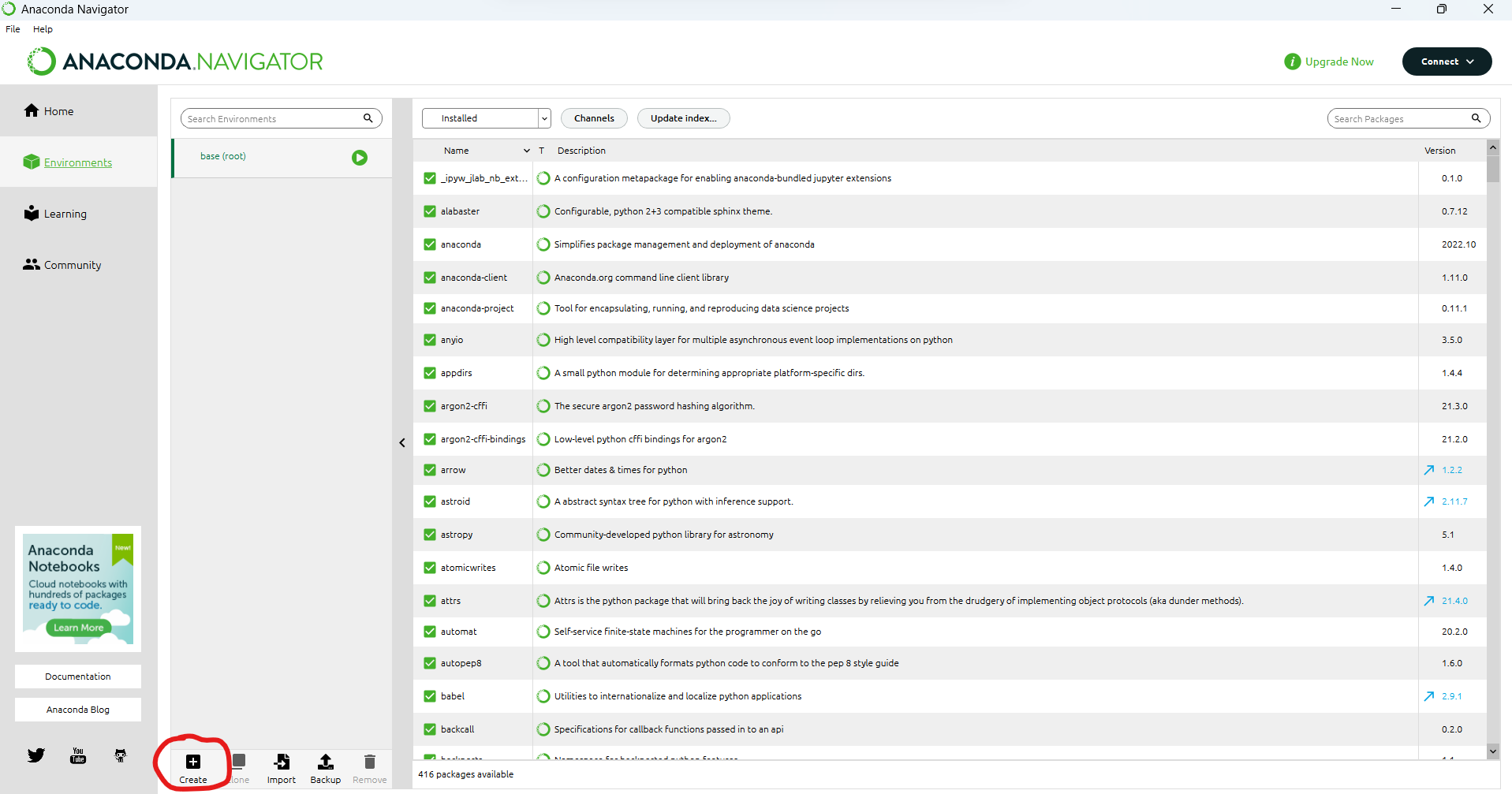Click the Backup environment icon
The height and width of the screenshot is (794, 1512).
click(325, 762)
